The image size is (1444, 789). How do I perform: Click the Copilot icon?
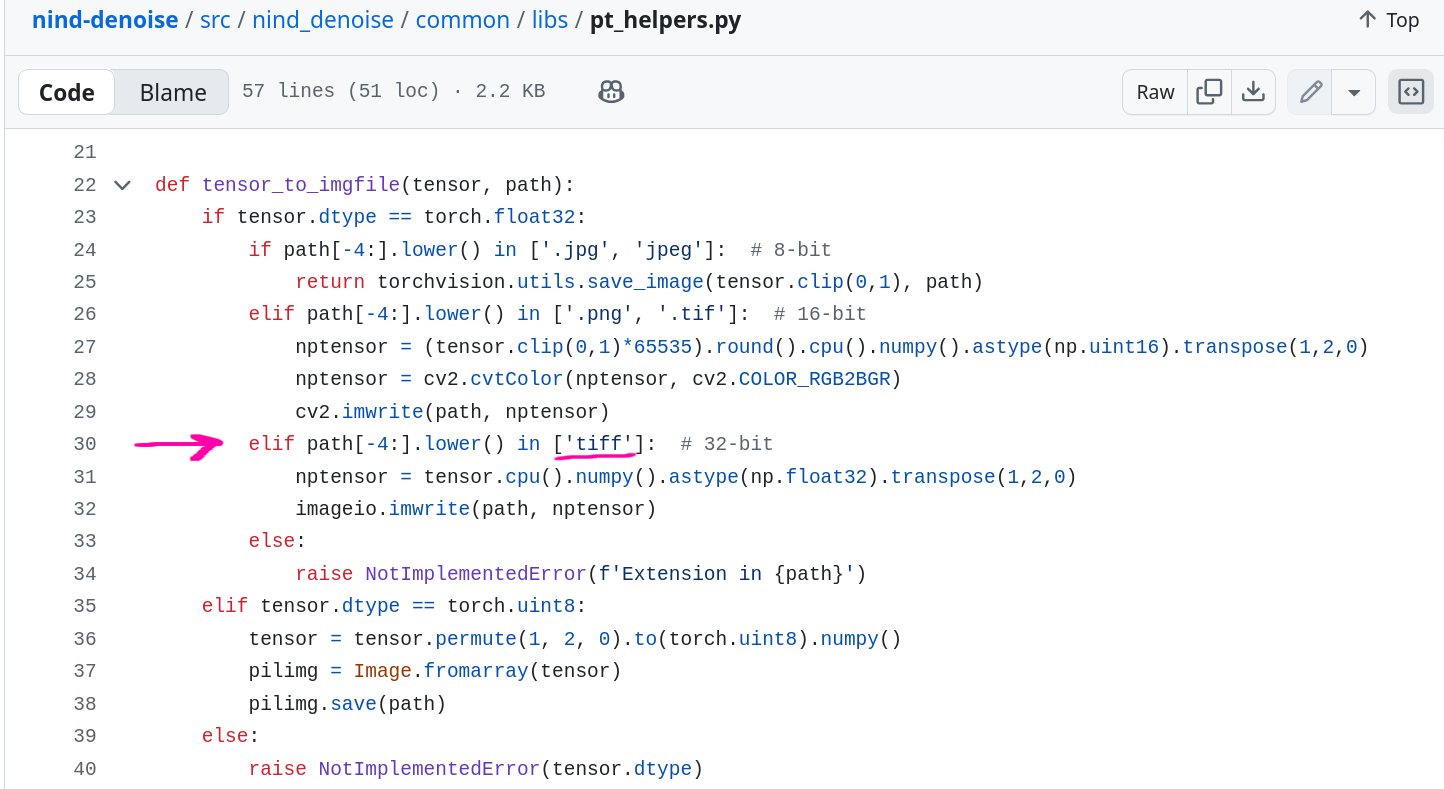tap(611, 92)
